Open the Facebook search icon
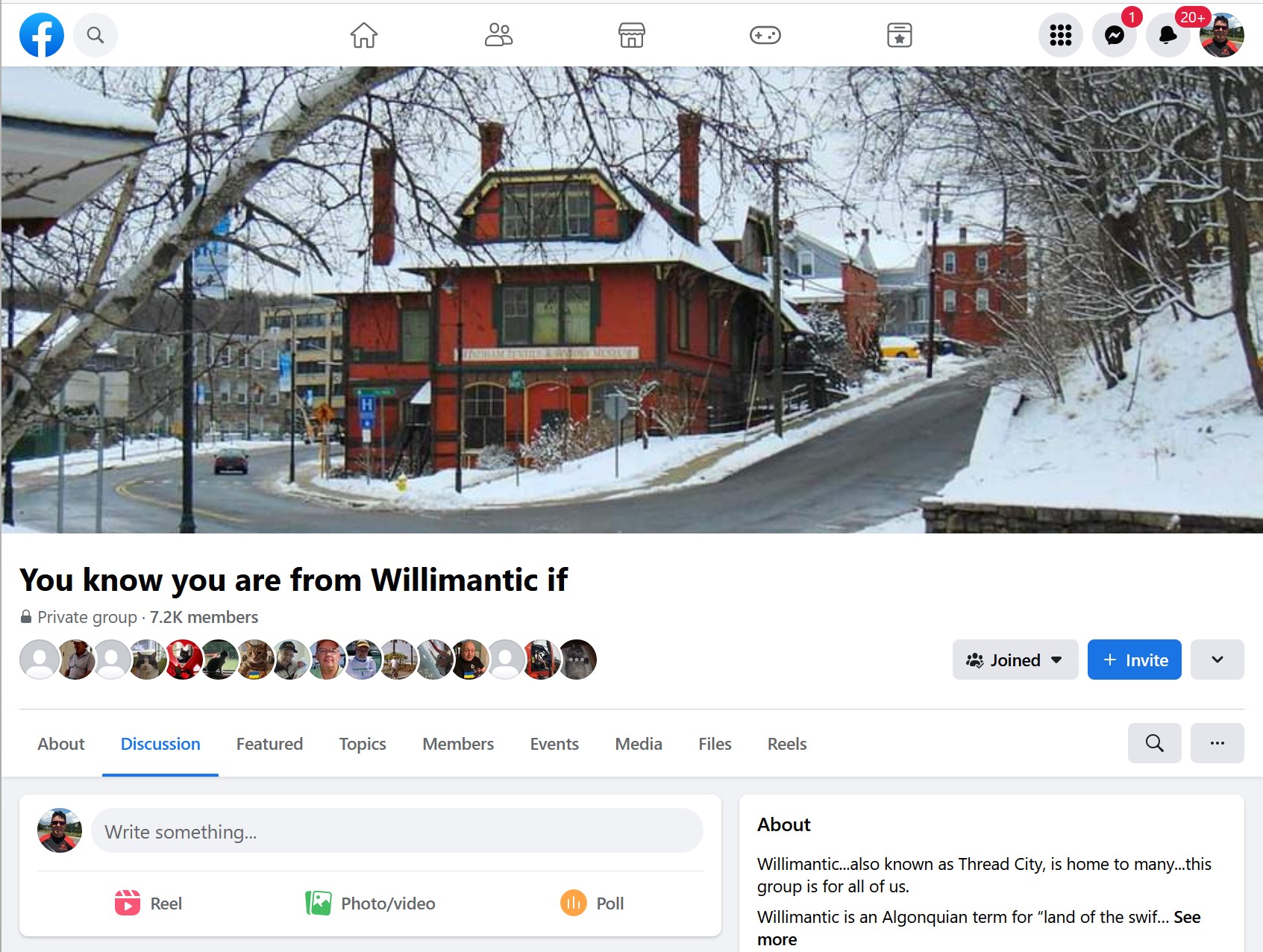1263x952 pixels. click(95, 35)
